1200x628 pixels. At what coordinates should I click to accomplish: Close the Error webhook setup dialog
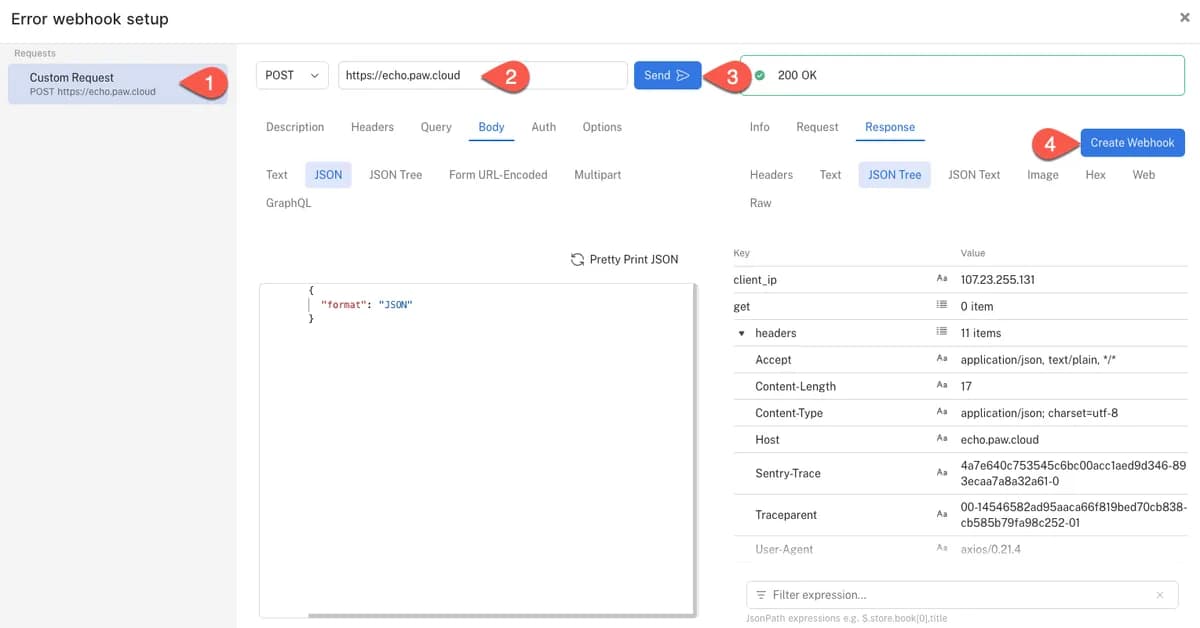[1184, 17]
